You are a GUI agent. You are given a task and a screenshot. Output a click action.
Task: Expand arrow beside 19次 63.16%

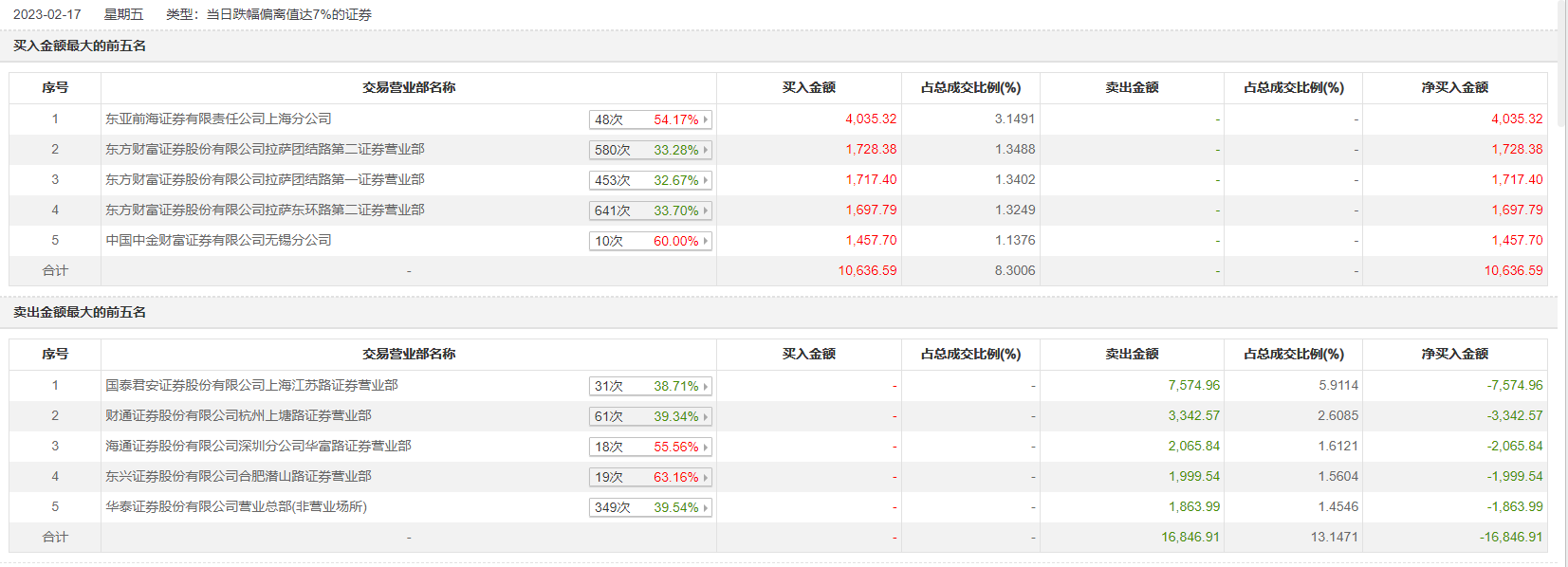(706, 478)
